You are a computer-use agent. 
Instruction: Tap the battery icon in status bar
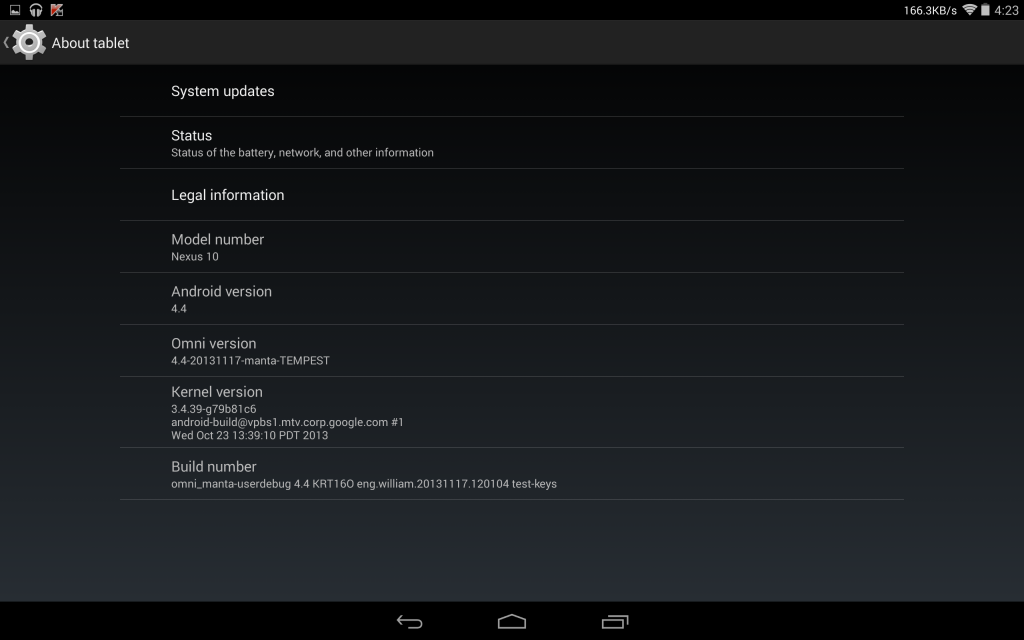[985, 10]
